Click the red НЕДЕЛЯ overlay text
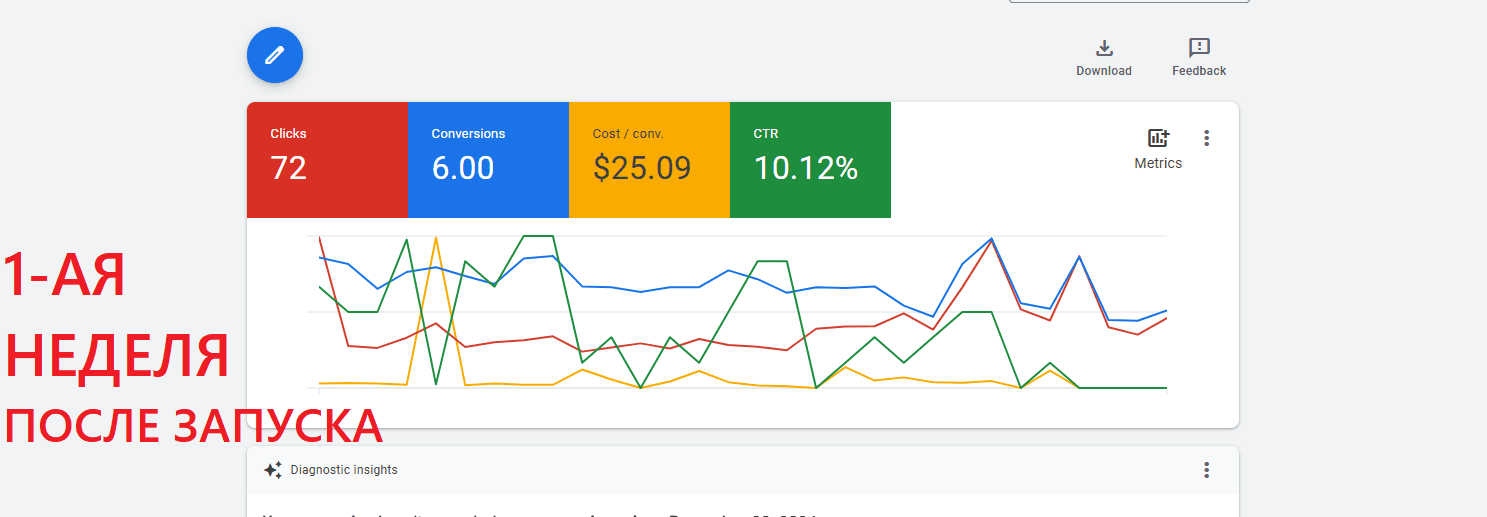The image size is (1487, 517). tap(117, 355)
